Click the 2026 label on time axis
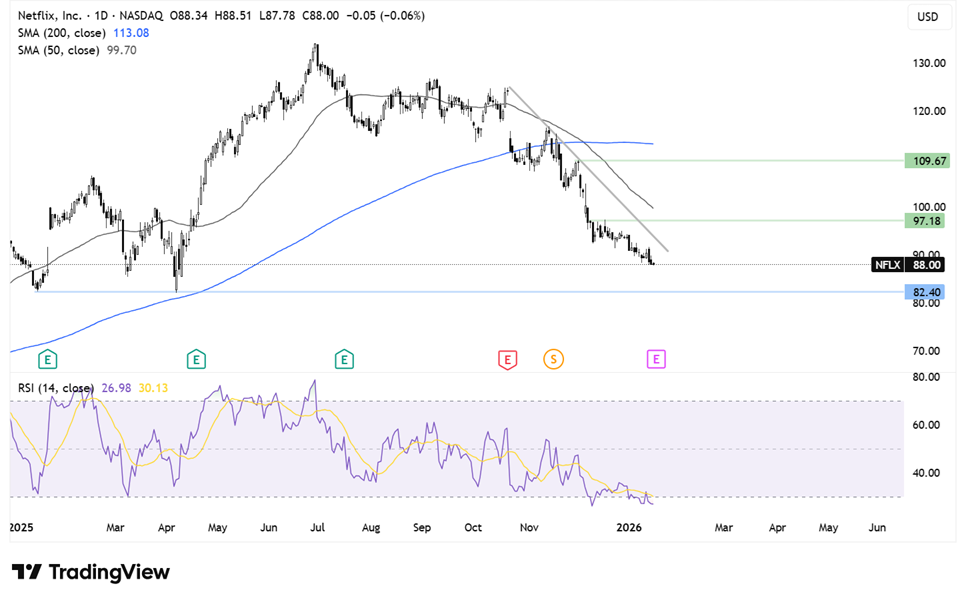Viewport: 966px width, 598px height. [629, 528]
